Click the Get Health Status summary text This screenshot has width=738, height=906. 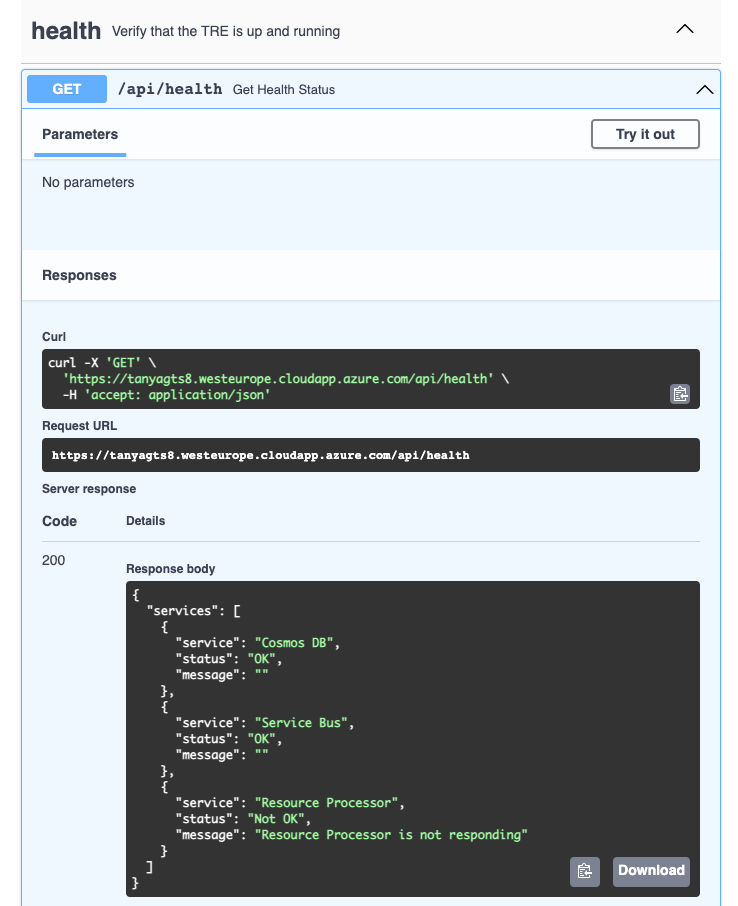pyautogui.click(x=284, y=90)
